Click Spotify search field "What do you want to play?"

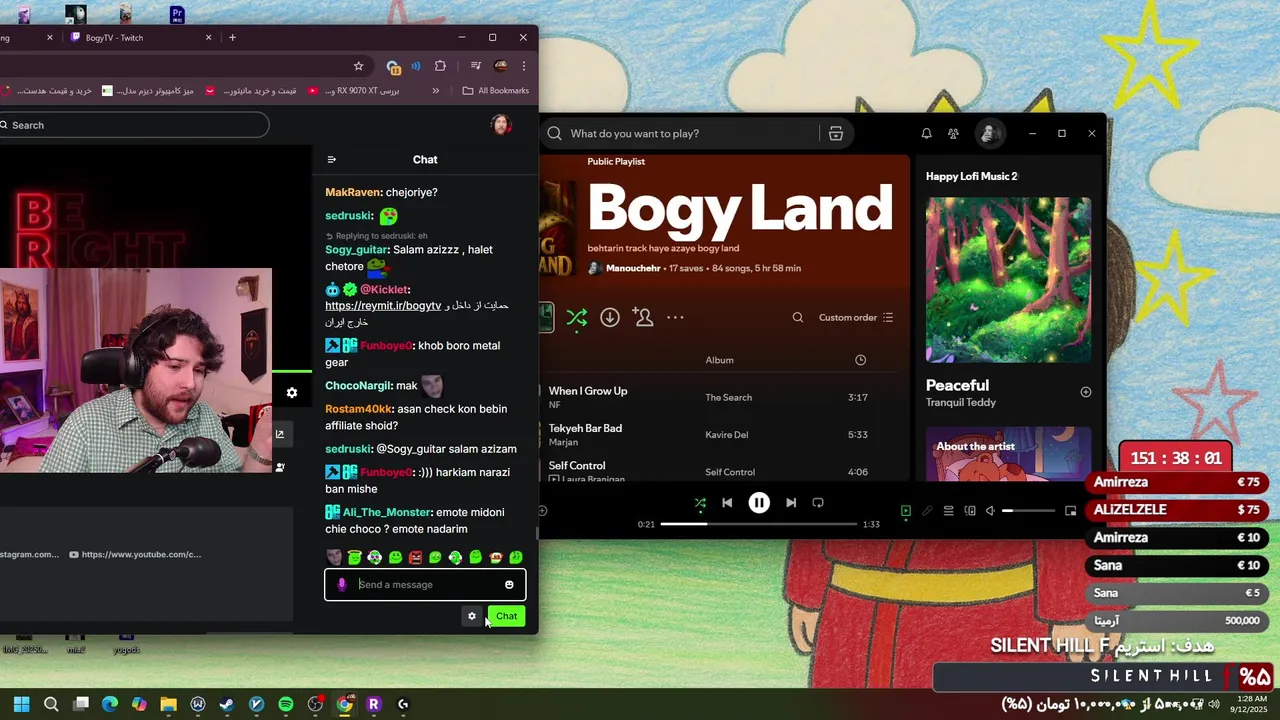click(x=680, y=133)
